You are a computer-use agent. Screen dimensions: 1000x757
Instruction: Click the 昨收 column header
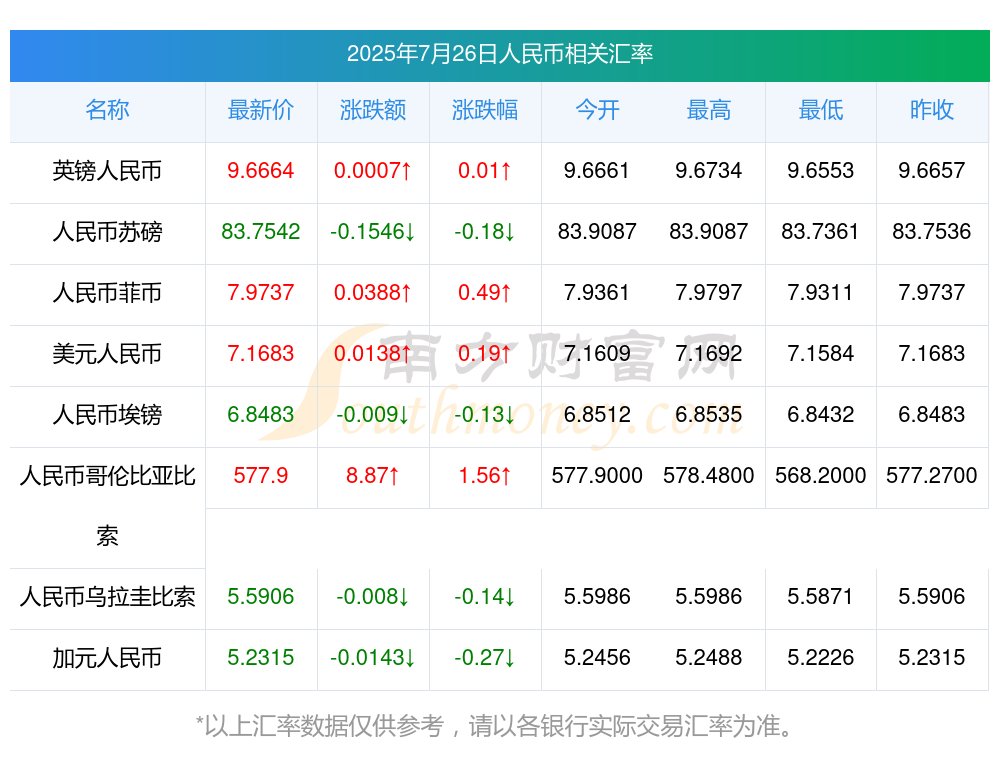tap(932, 110)
